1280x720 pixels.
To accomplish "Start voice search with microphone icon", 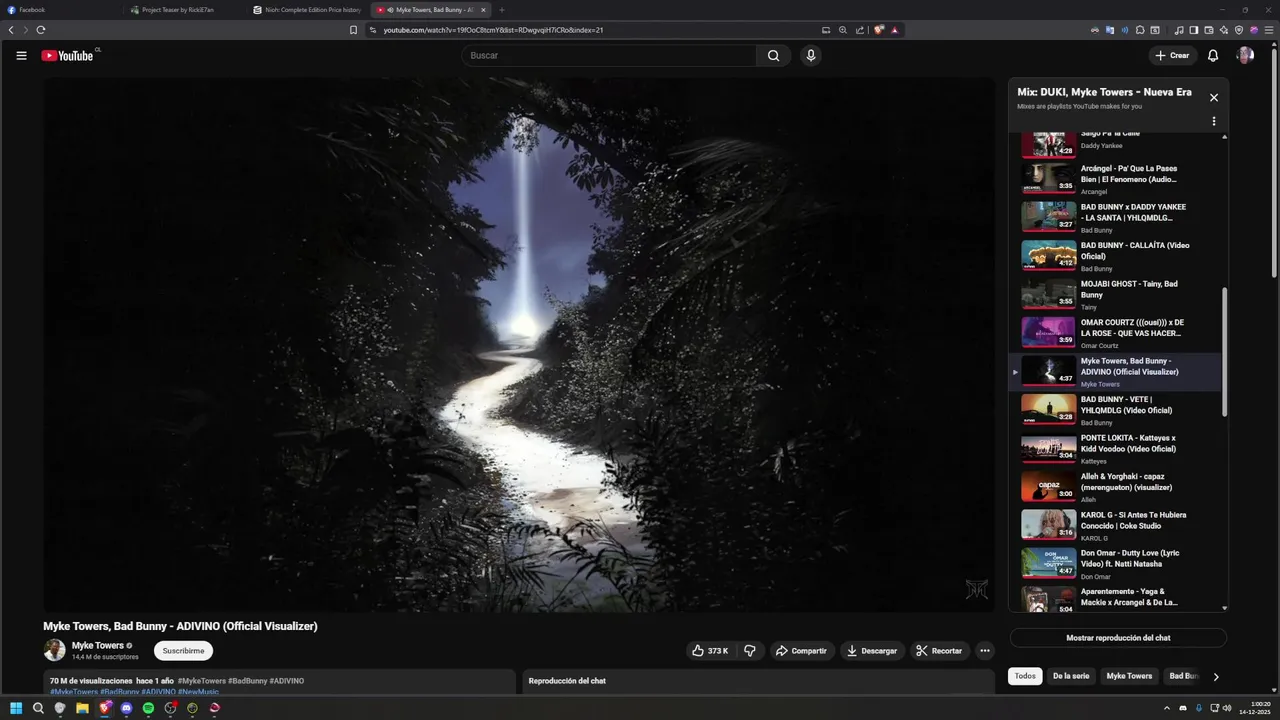I will click(811, 56).
